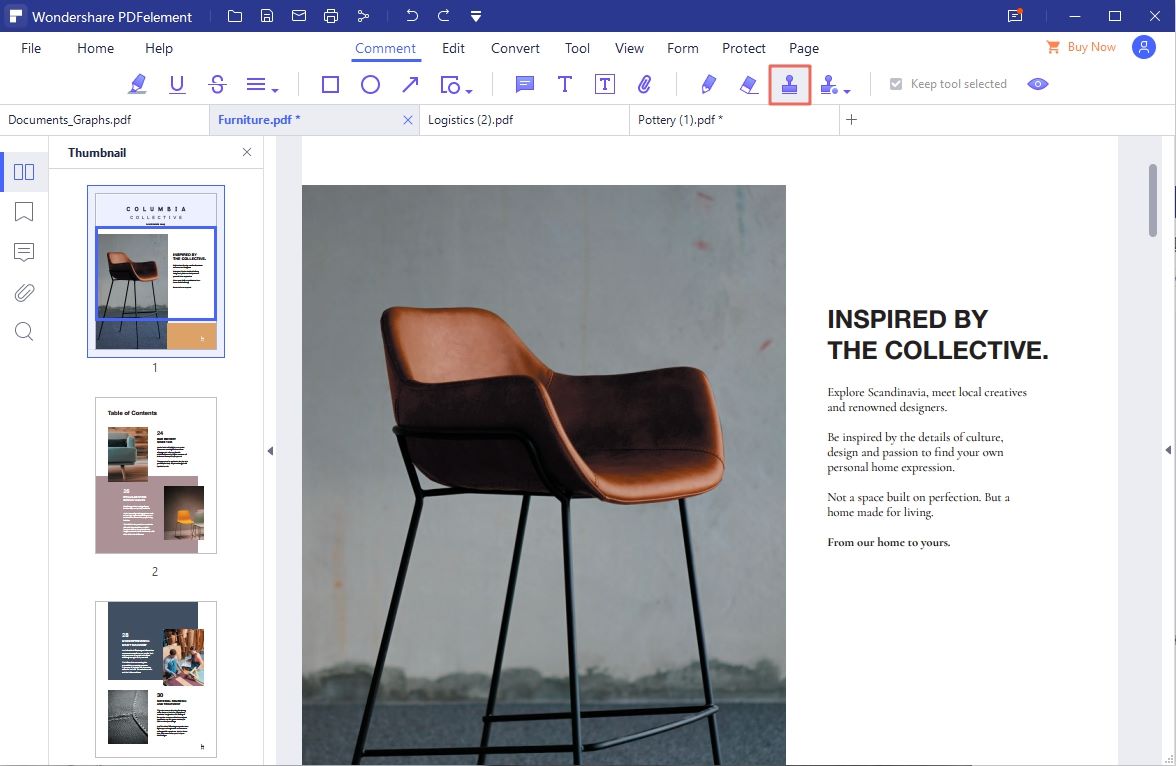The height and width of the screenshot is (766, 1176).
Task: Toggle underline text markup
Action: [x=177, y=84]
